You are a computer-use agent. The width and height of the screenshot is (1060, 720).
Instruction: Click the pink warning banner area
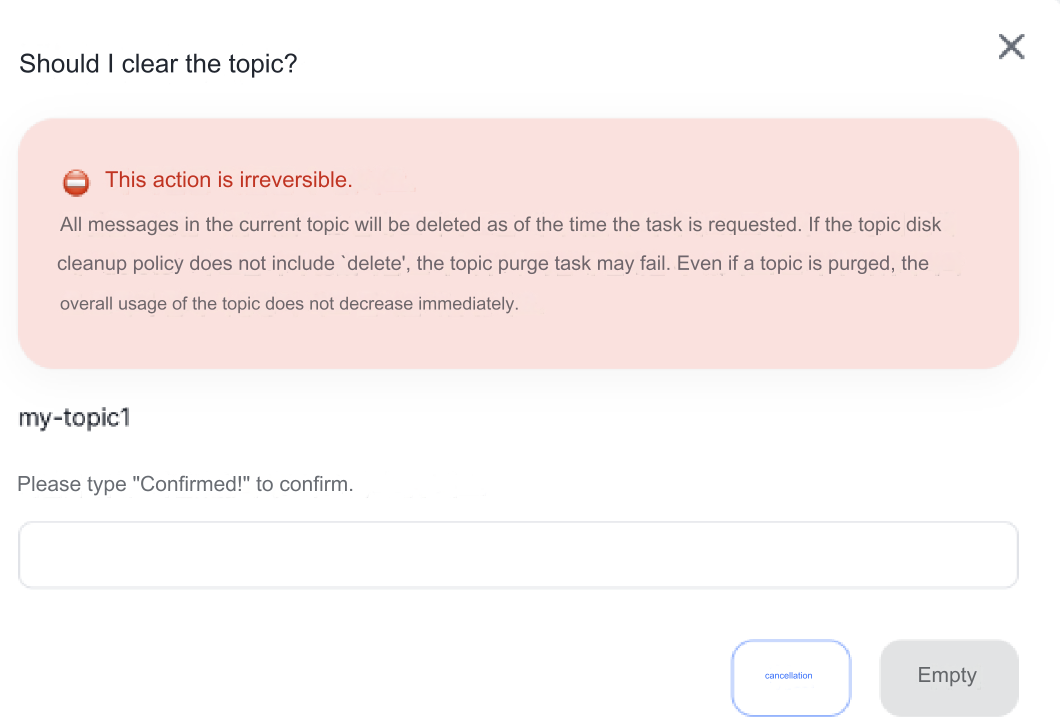coord(518,243)
